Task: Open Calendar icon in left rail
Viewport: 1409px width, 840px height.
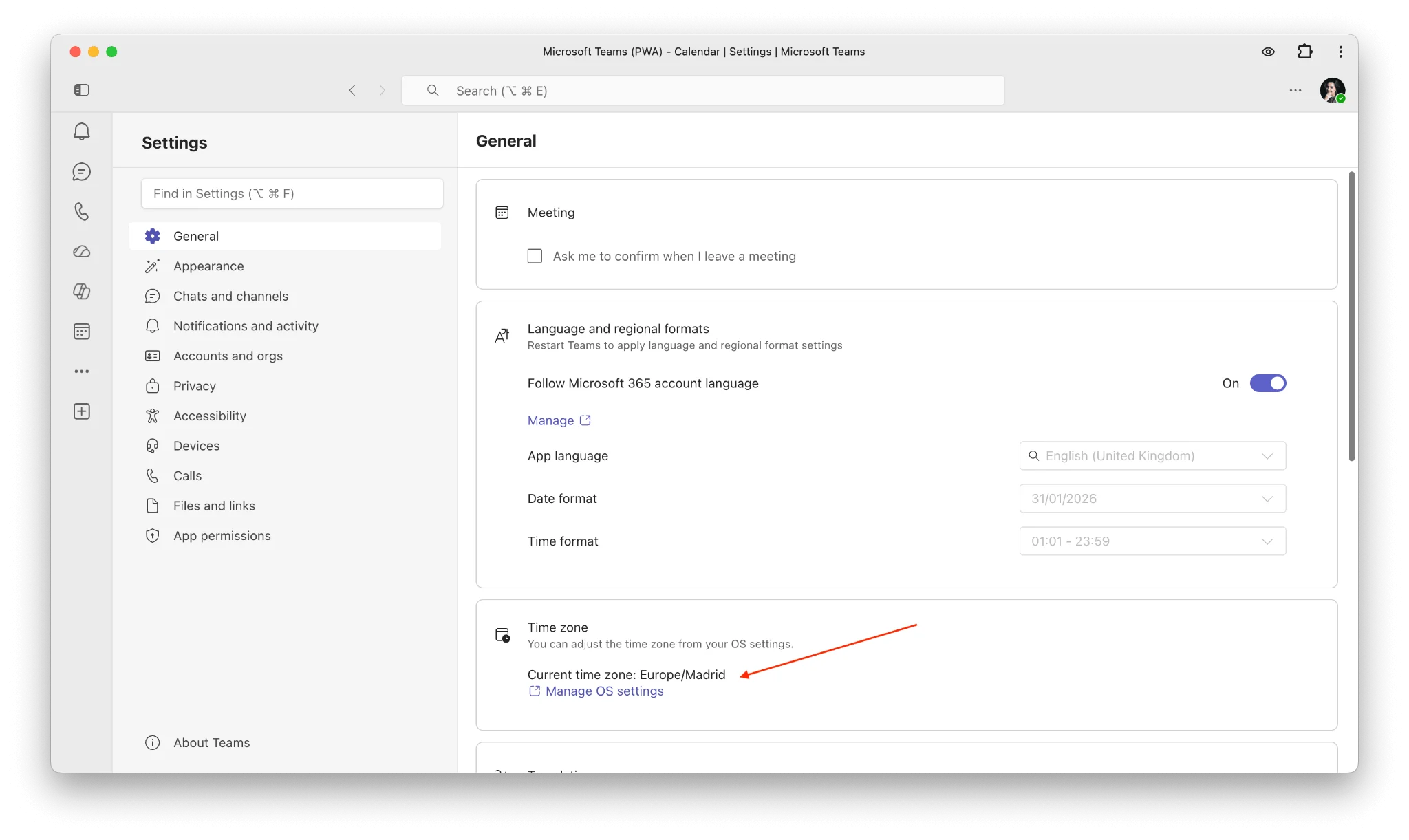Action: click(x=81, y=331)
